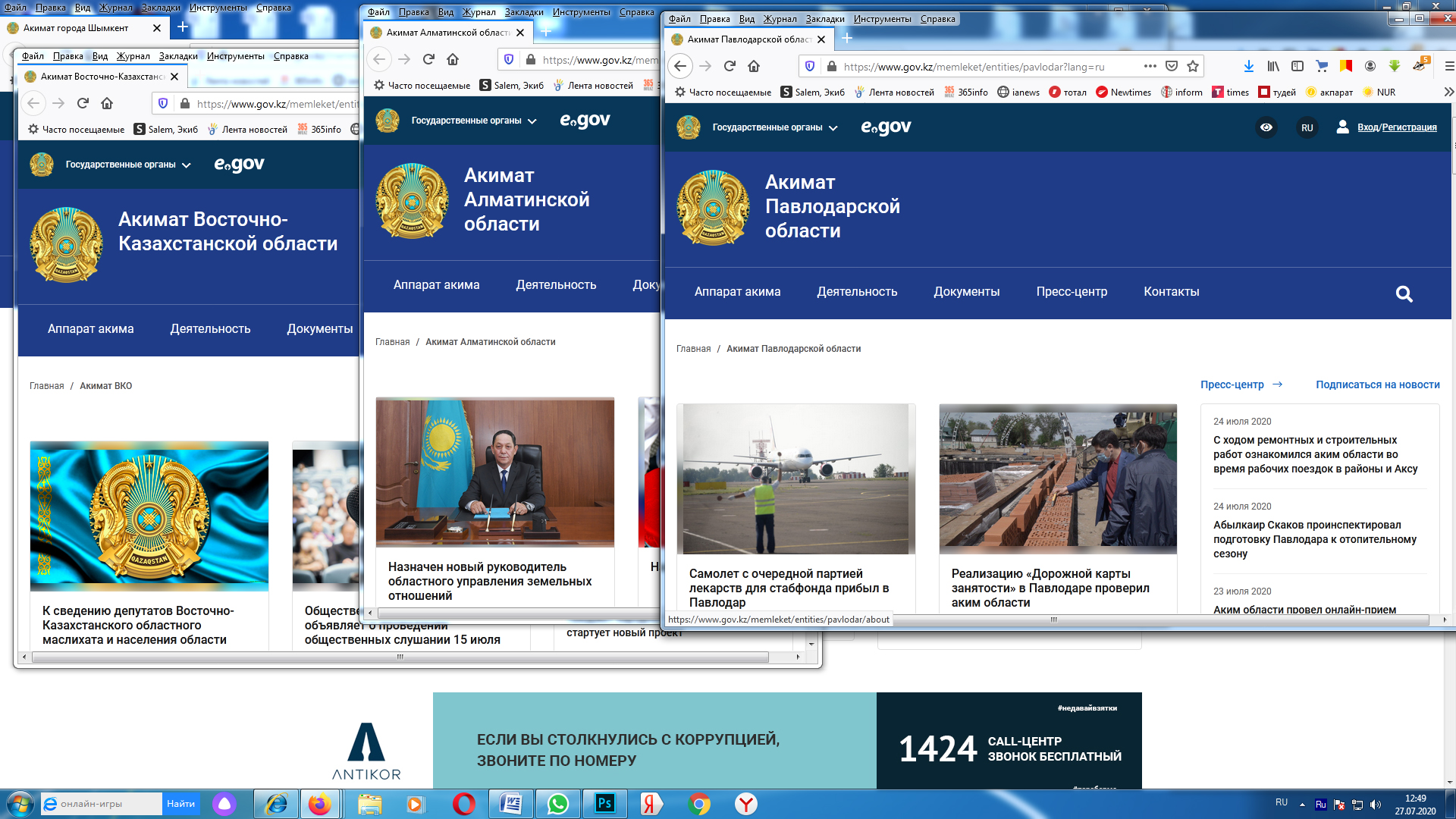Open the Firefox hamburger menu
The width and height of the screenshot is (1456, 819).
click(1449, 67)
